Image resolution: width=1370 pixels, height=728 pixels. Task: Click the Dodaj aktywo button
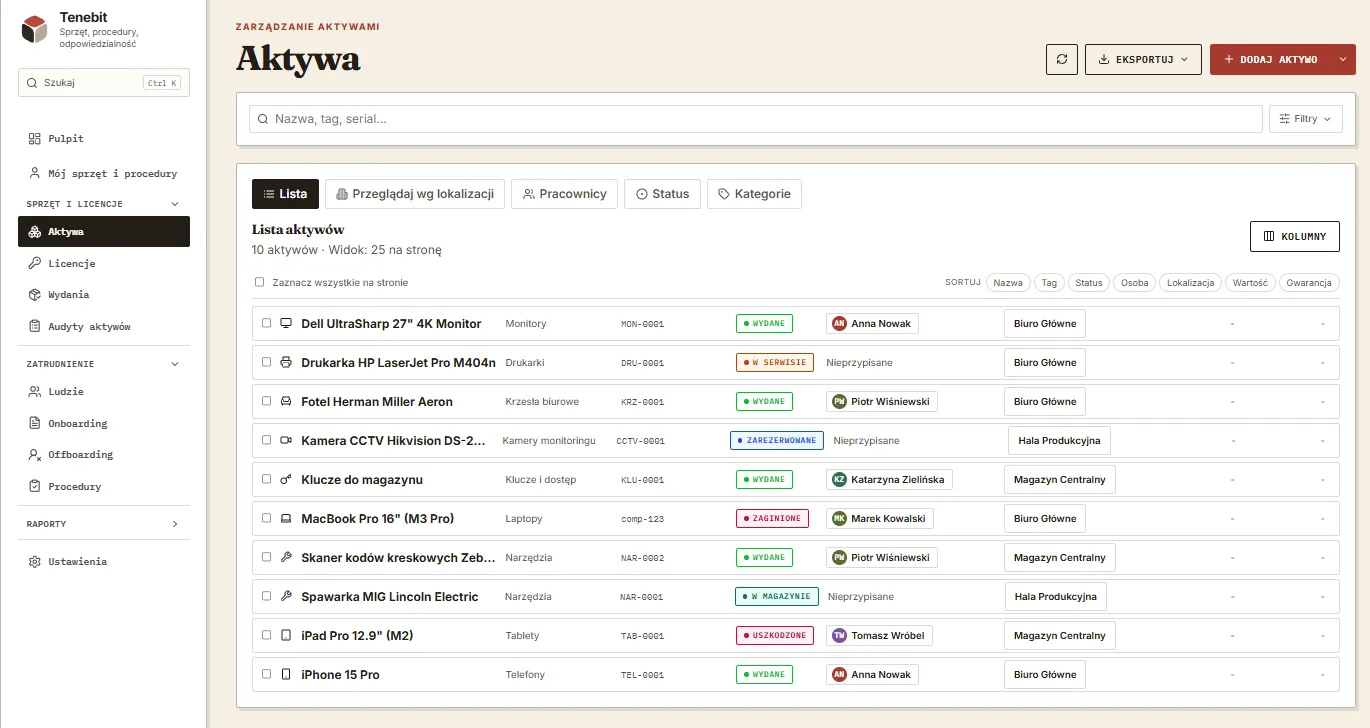(x=1270, y=59)
